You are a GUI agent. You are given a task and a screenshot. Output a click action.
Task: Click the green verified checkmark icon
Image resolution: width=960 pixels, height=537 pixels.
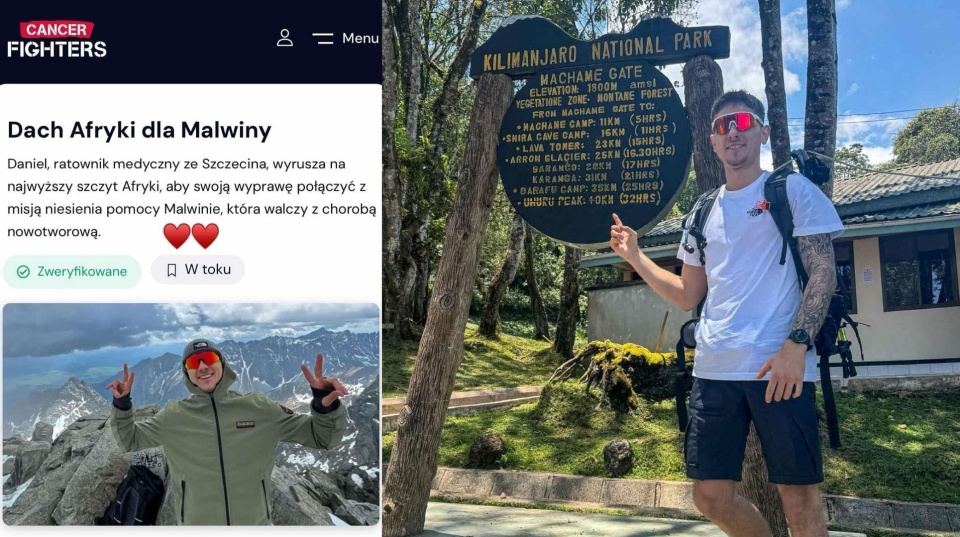point(23,272)
